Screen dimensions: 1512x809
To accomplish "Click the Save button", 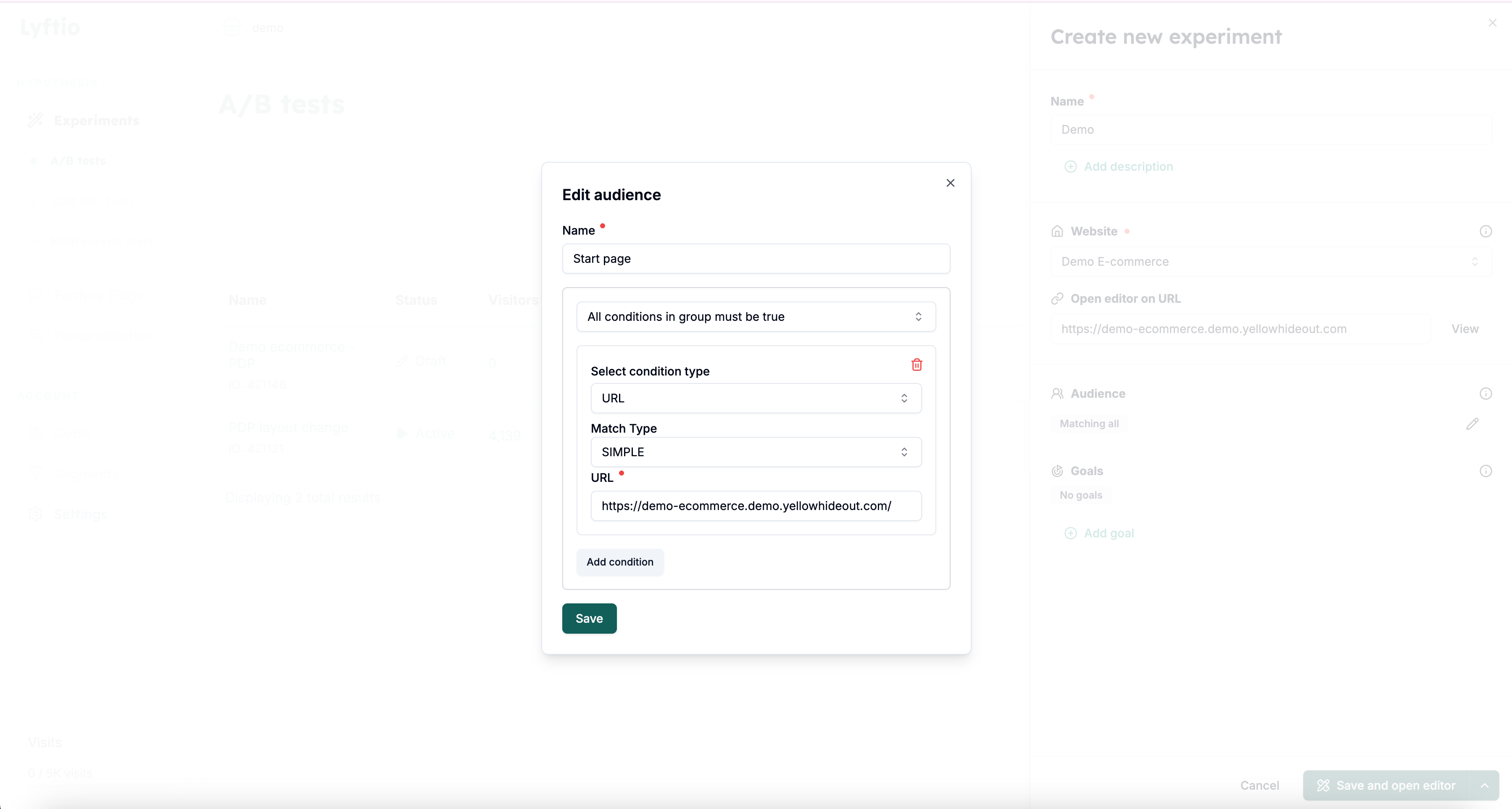I will (x=589, y=618).
